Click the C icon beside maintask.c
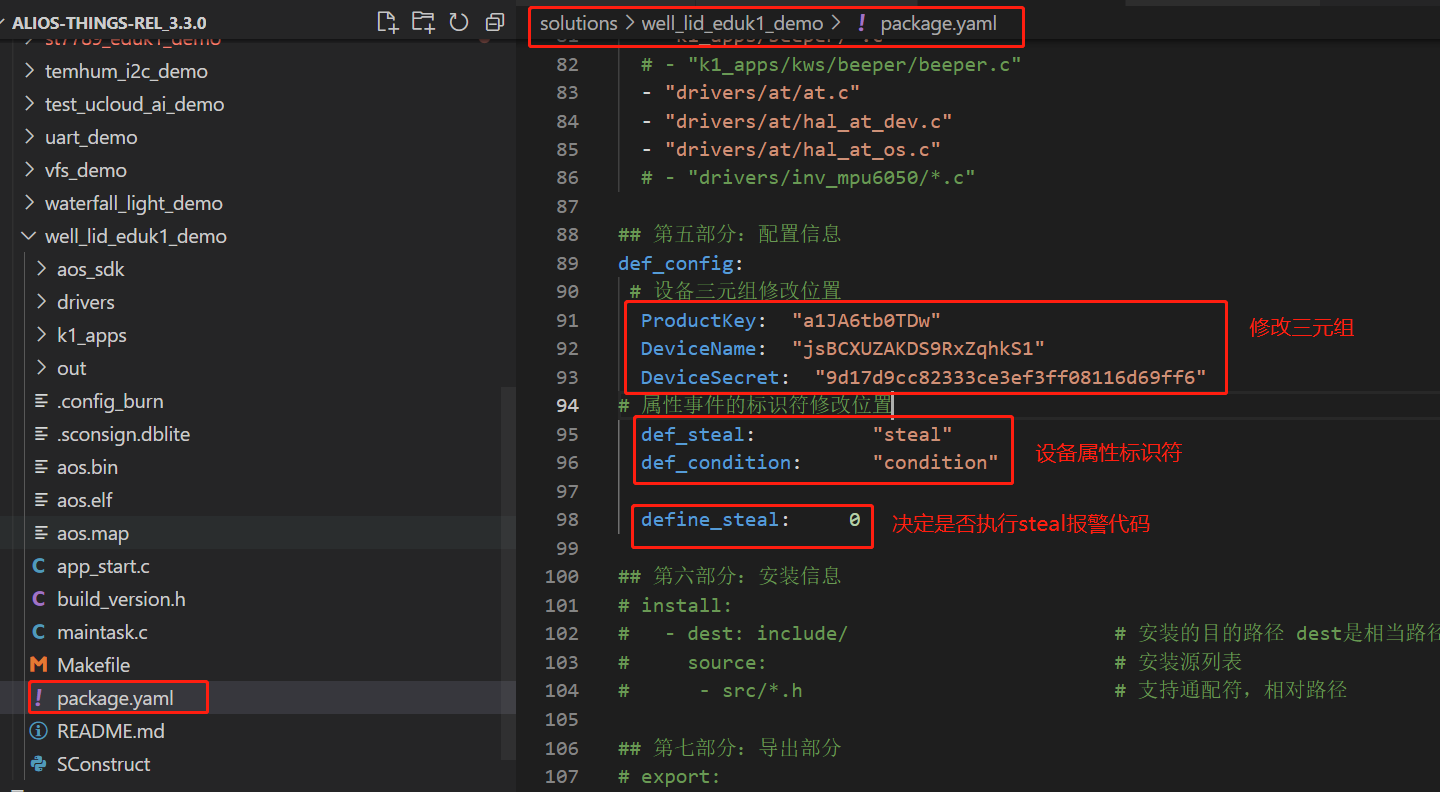This screenshot has width=1440, height=792. pyautogui.click(x=39, y=632)
